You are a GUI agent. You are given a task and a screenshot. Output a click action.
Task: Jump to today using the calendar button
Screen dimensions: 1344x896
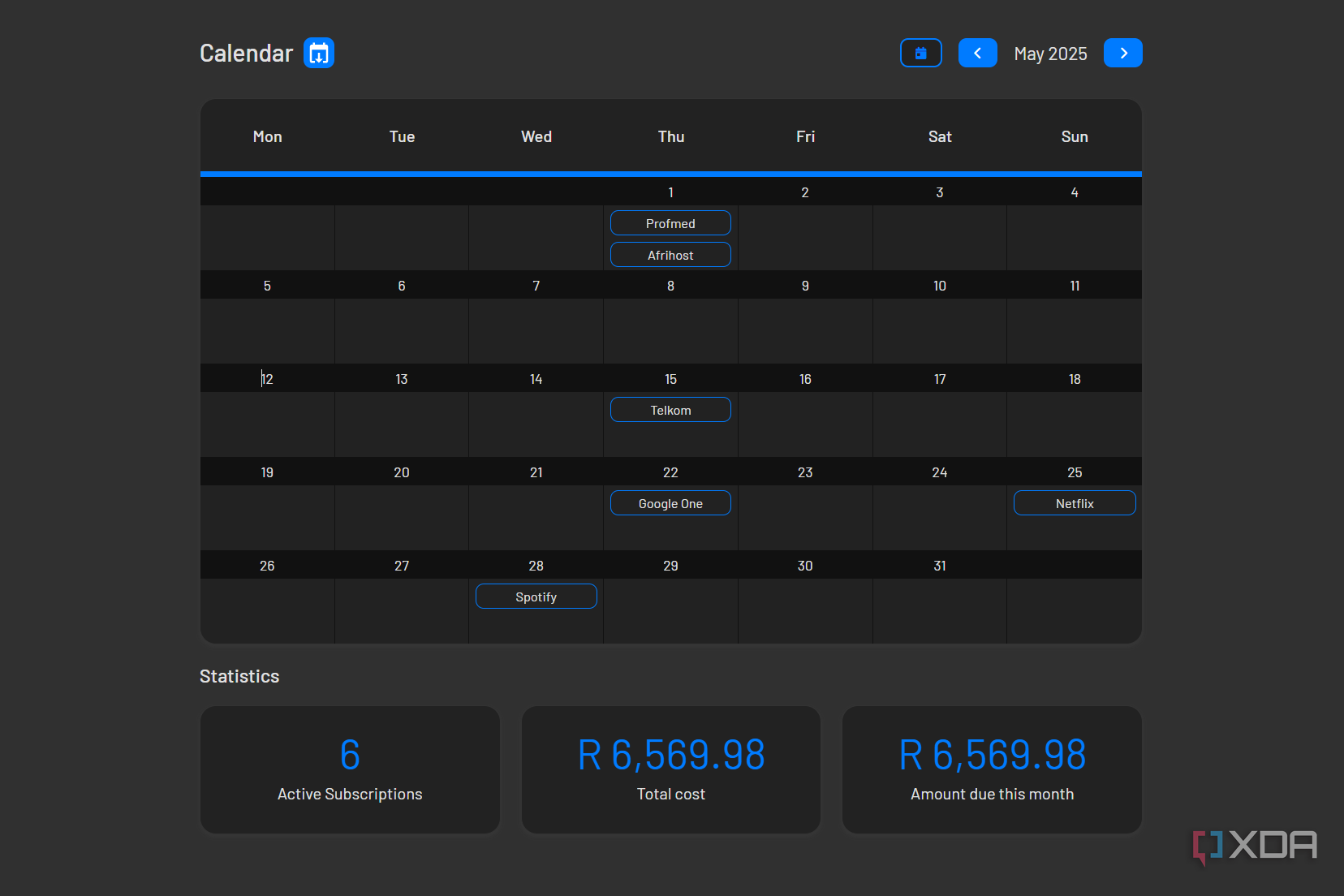point(921,54)
